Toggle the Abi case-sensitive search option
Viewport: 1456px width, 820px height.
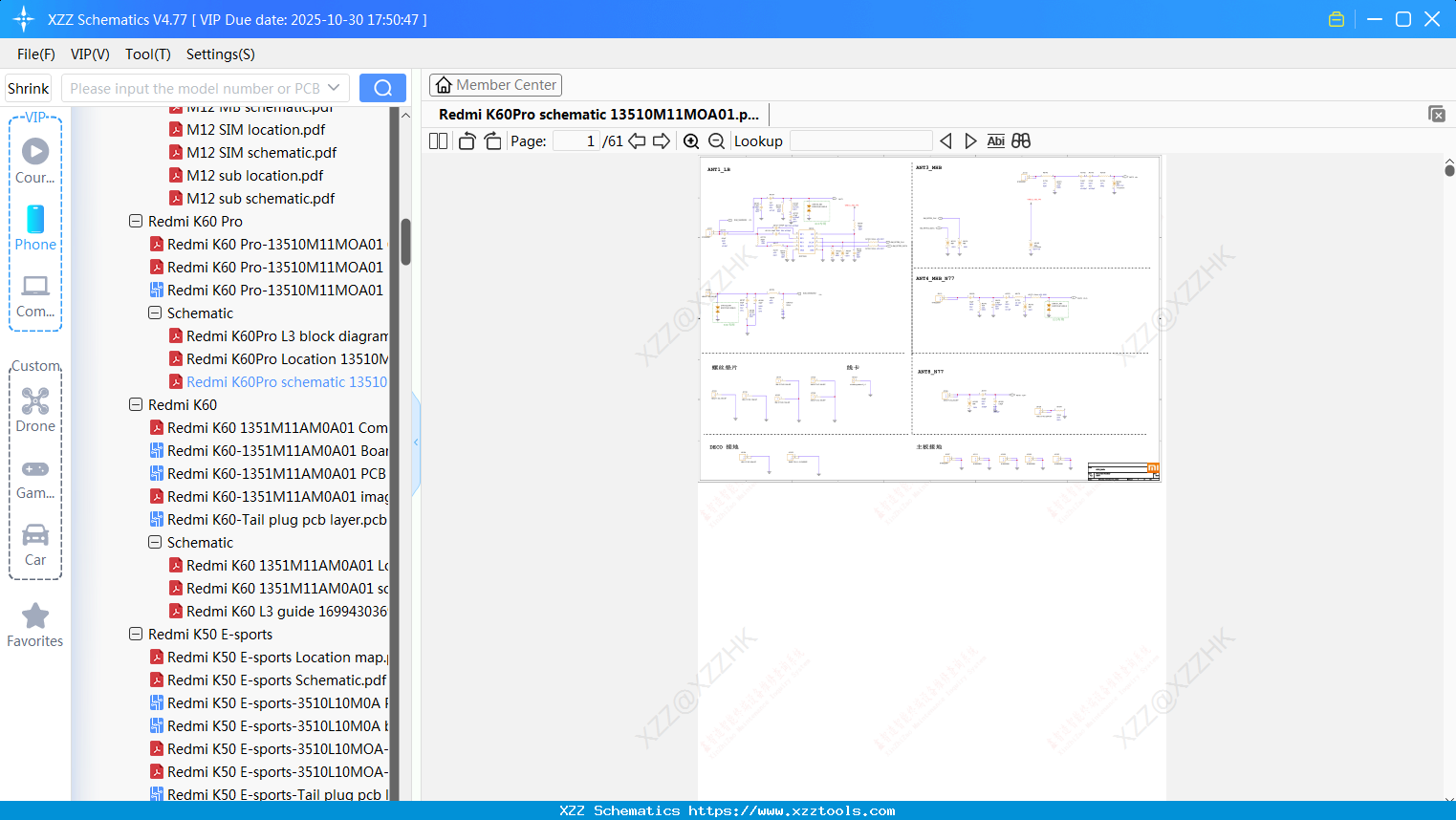click(x=996, y=140)
